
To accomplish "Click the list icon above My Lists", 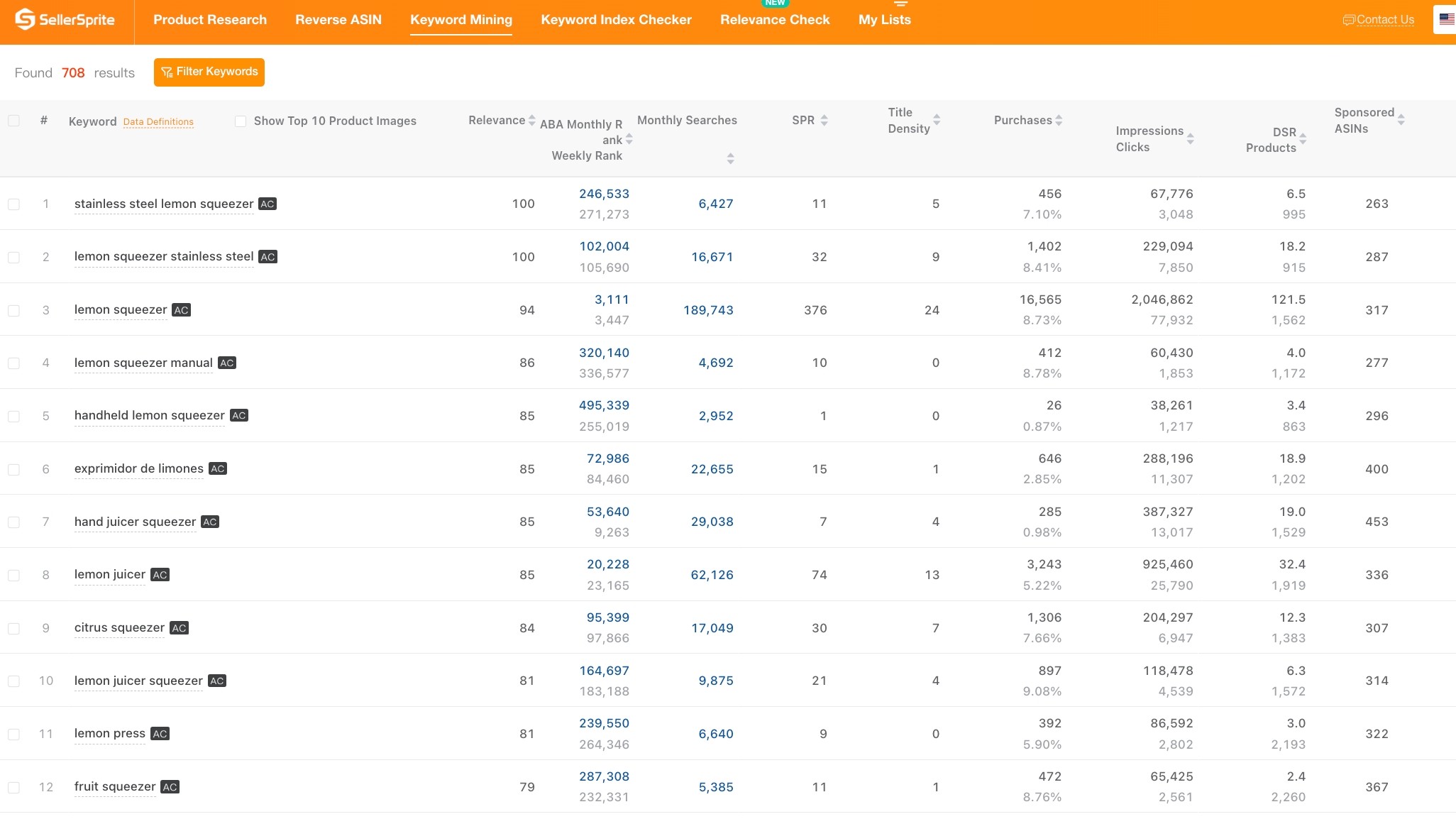I will (x=899, y=4).
